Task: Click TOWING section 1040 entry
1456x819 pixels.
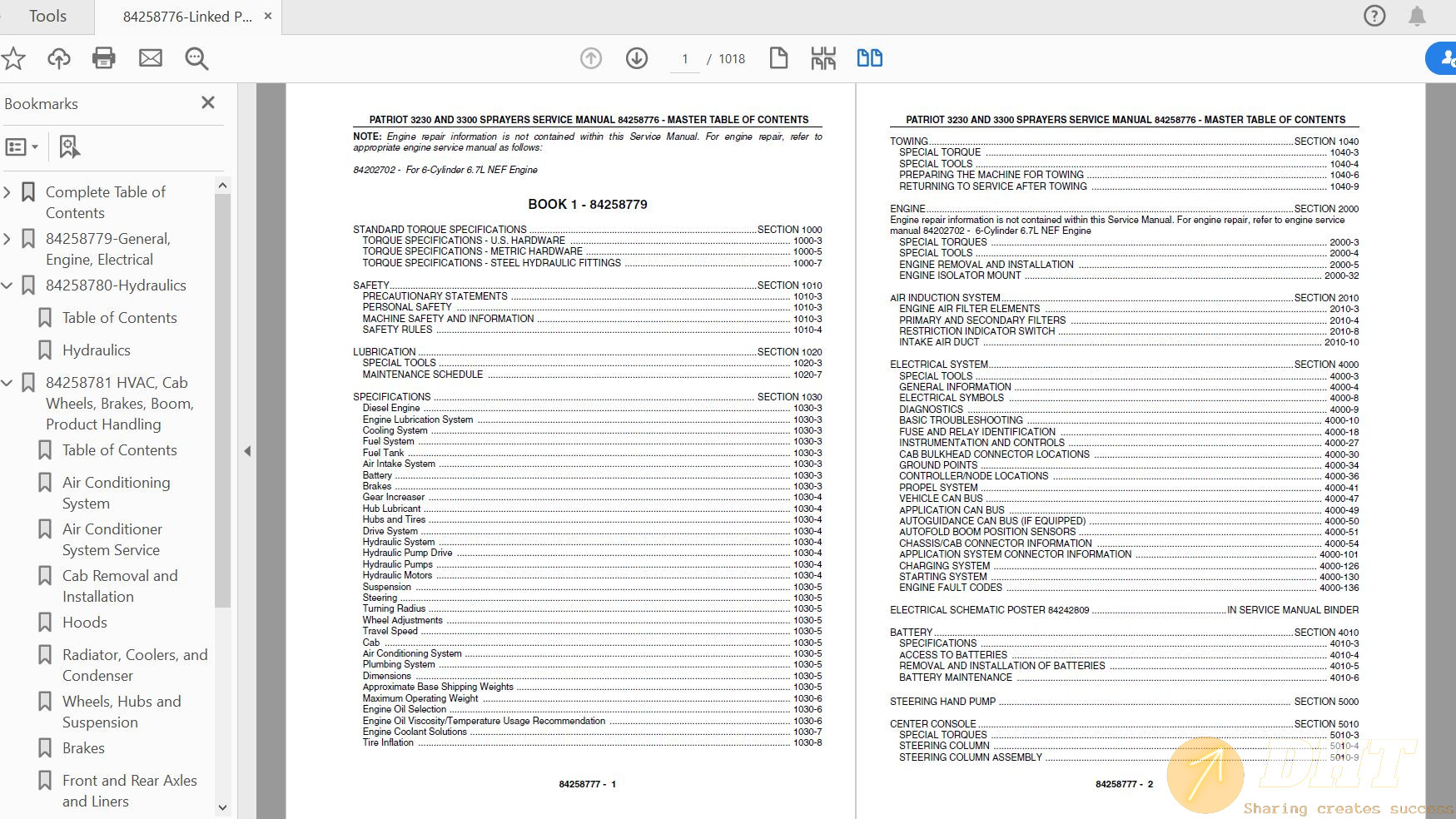Action: [1124, 141]
